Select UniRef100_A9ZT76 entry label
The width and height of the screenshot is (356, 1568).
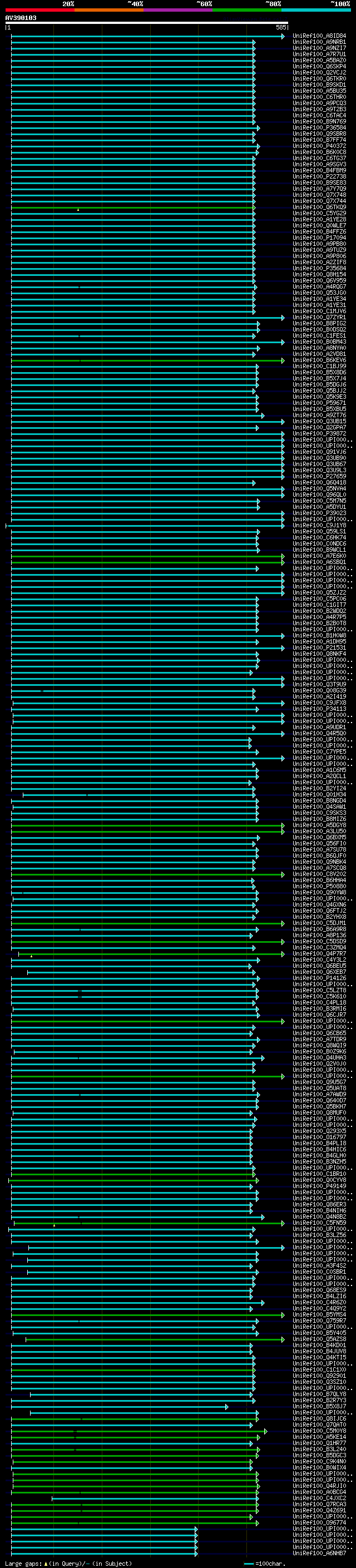pyautogui.click(x=319, y=416)
